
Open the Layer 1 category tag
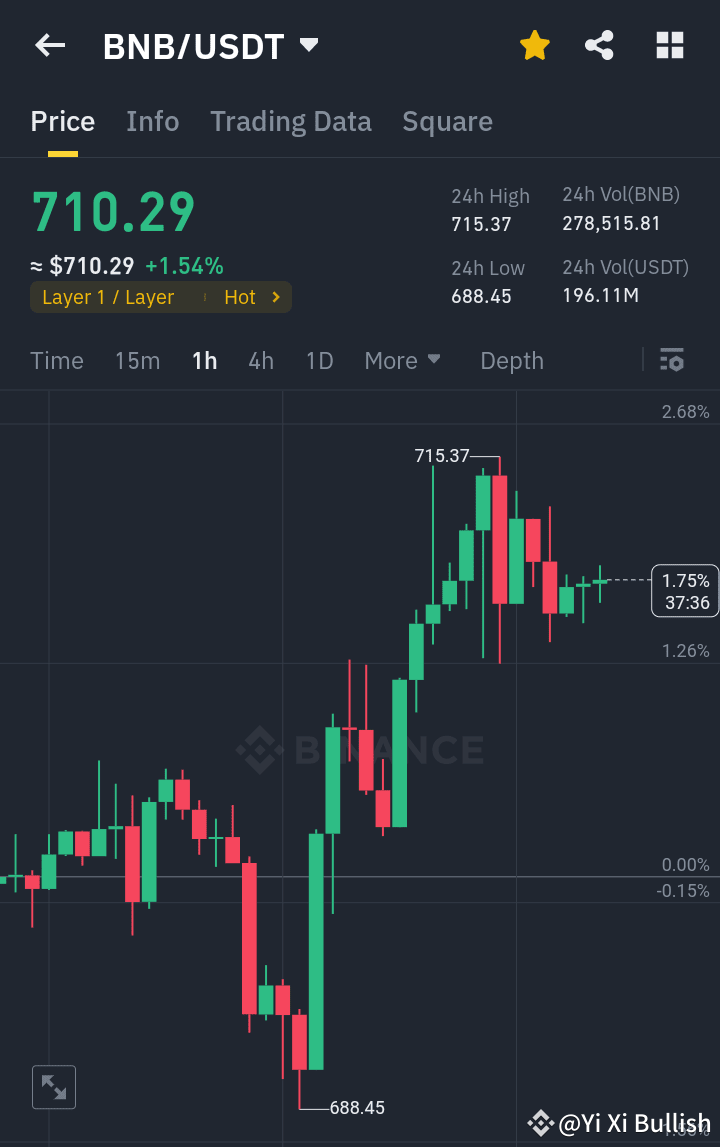(105, 297)
